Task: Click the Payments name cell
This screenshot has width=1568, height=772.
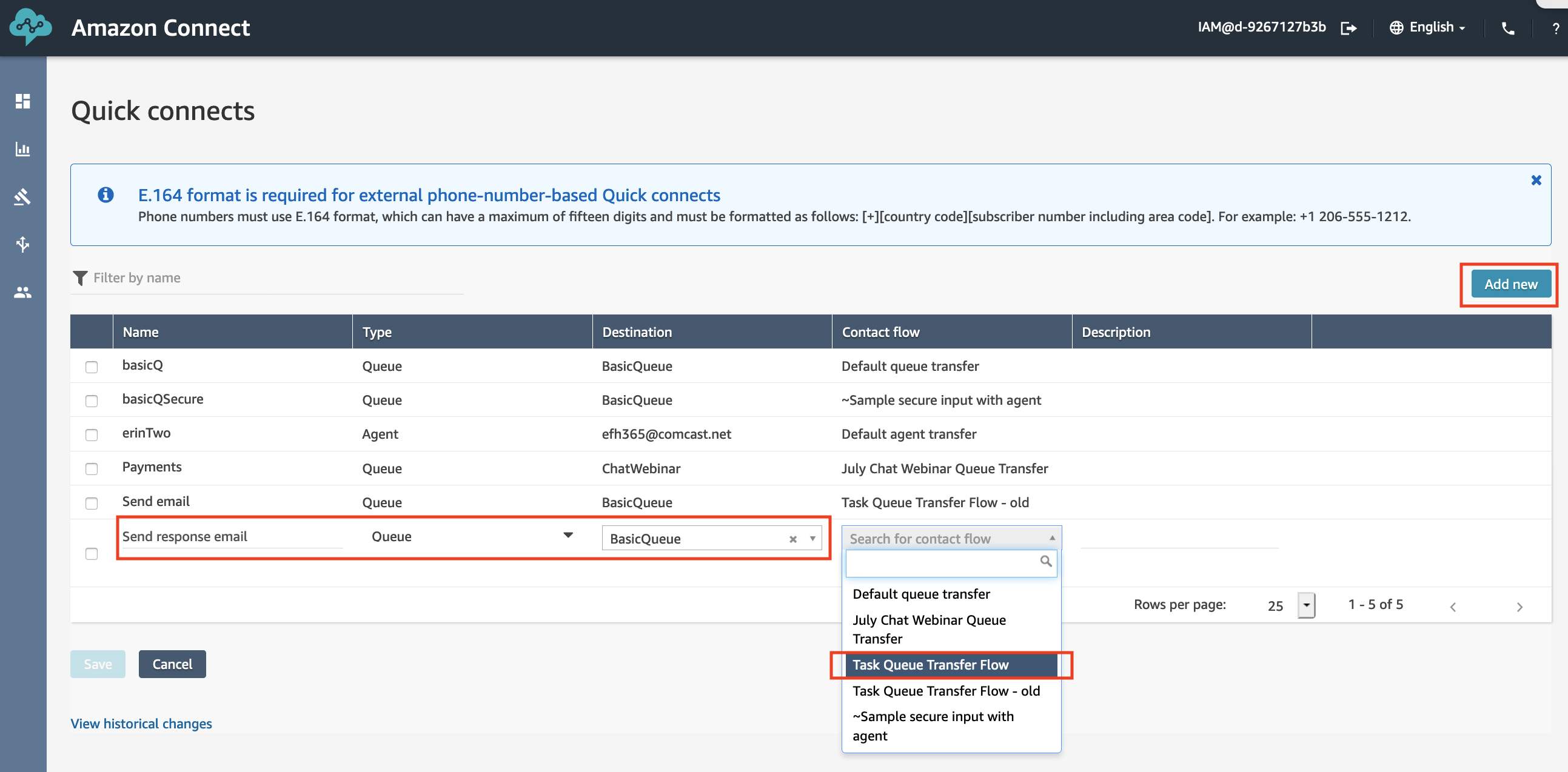Action: tap(152, 467)
